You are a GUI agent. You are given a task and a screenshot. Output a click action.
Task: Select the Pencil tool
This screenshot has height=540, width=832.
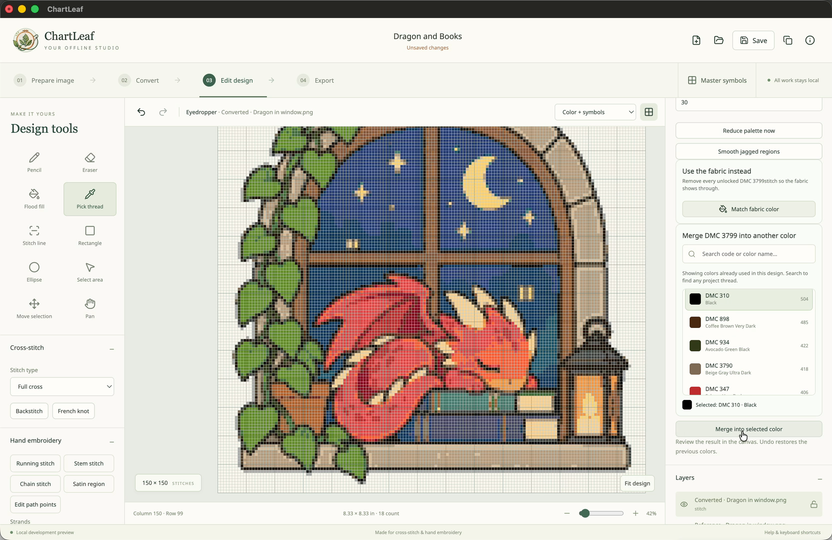(34, 162)
